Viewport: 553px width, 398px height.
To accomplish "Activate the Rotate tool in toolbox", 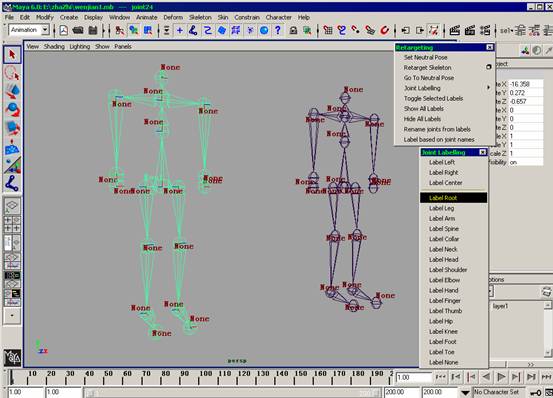I will point(12,110).
